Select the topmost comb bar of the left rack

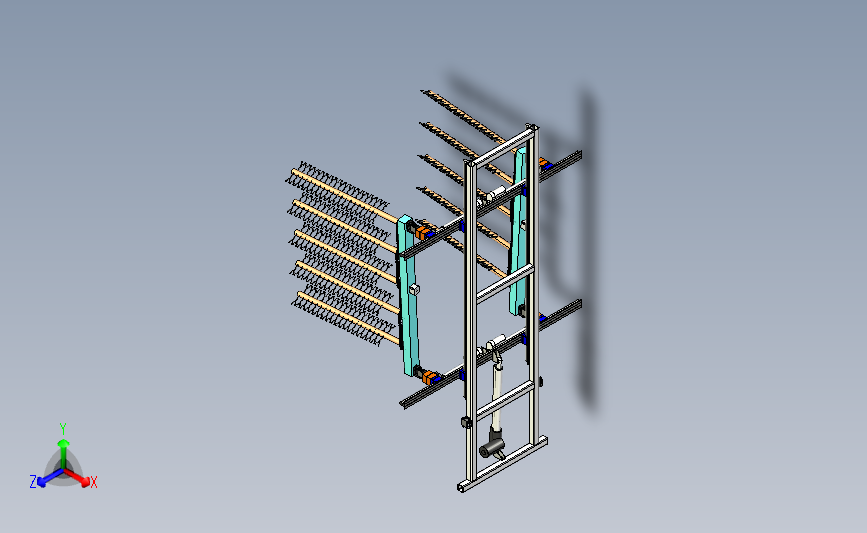(x=344, y=194)
